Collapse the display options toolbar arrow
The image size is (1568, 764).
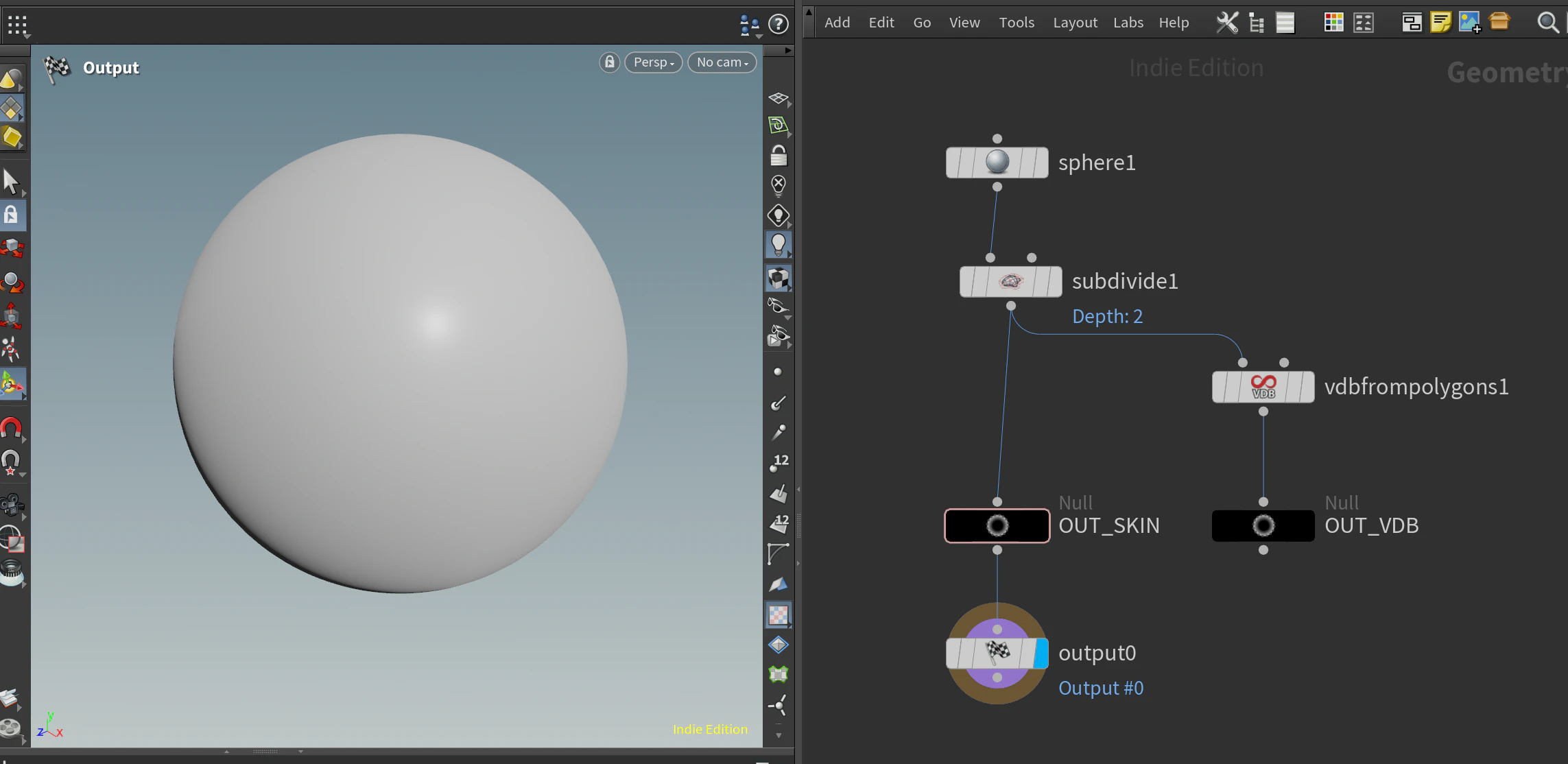[x=788, y=50]
